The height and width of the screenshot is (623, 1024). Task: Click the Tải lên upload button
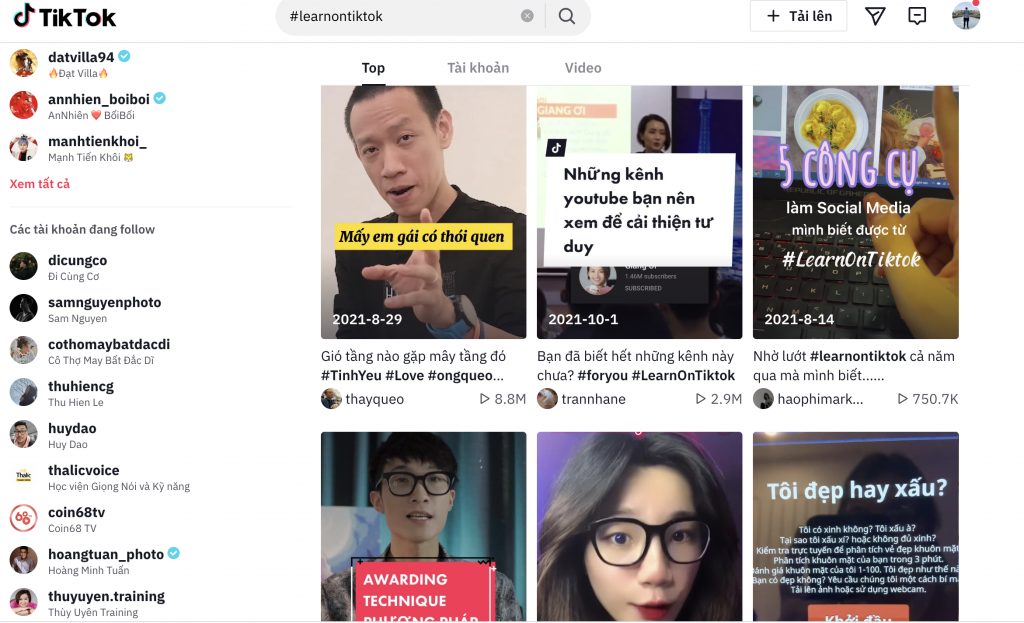(x=798, y=16)
